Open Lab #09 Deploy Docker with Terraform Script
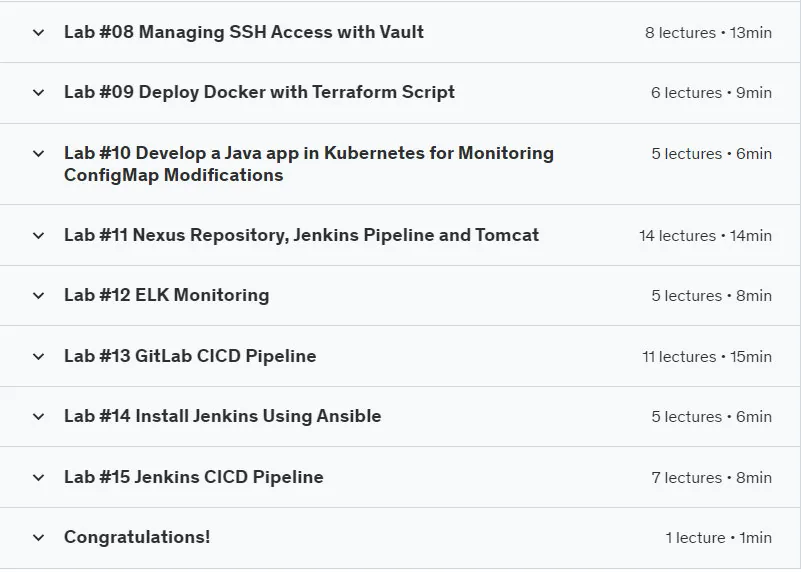Viewport: 801px width, 572px height. coord(259,92)
